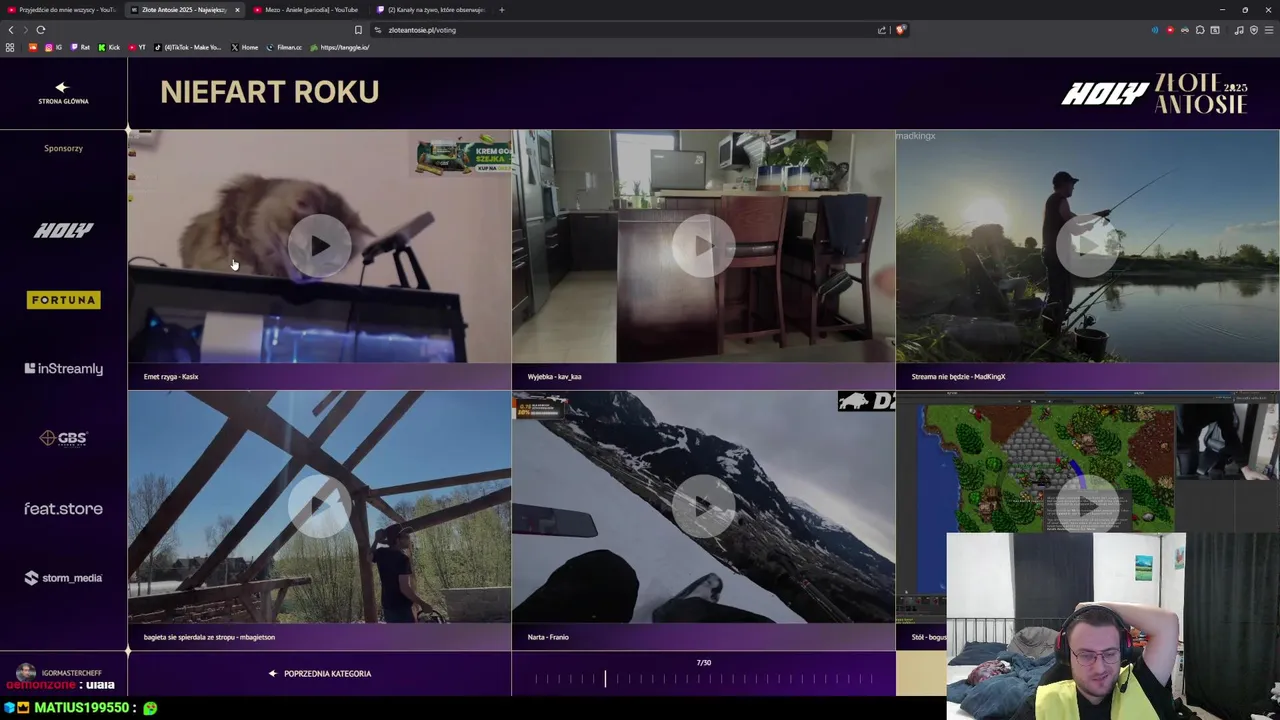
Task: Play the bagieta clip by mbagietson
Action: (x=319, y=506)
